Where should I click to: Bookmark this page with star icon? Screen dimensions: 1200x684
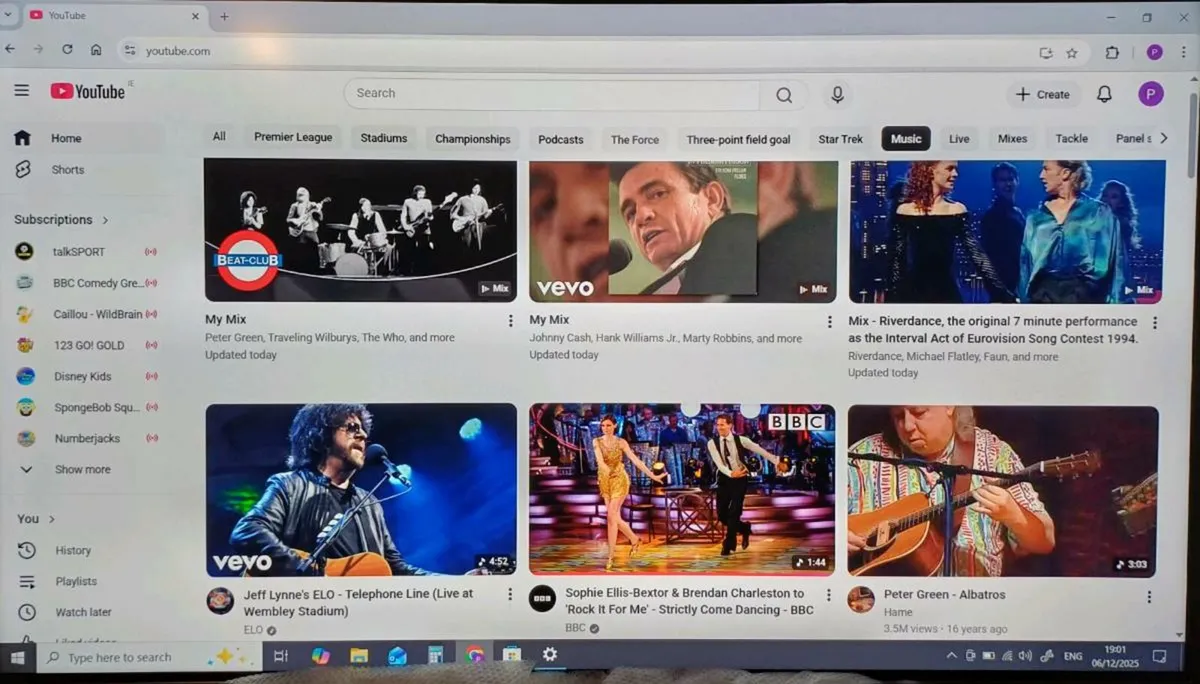pyautogui.click(x=1072, y=52)
